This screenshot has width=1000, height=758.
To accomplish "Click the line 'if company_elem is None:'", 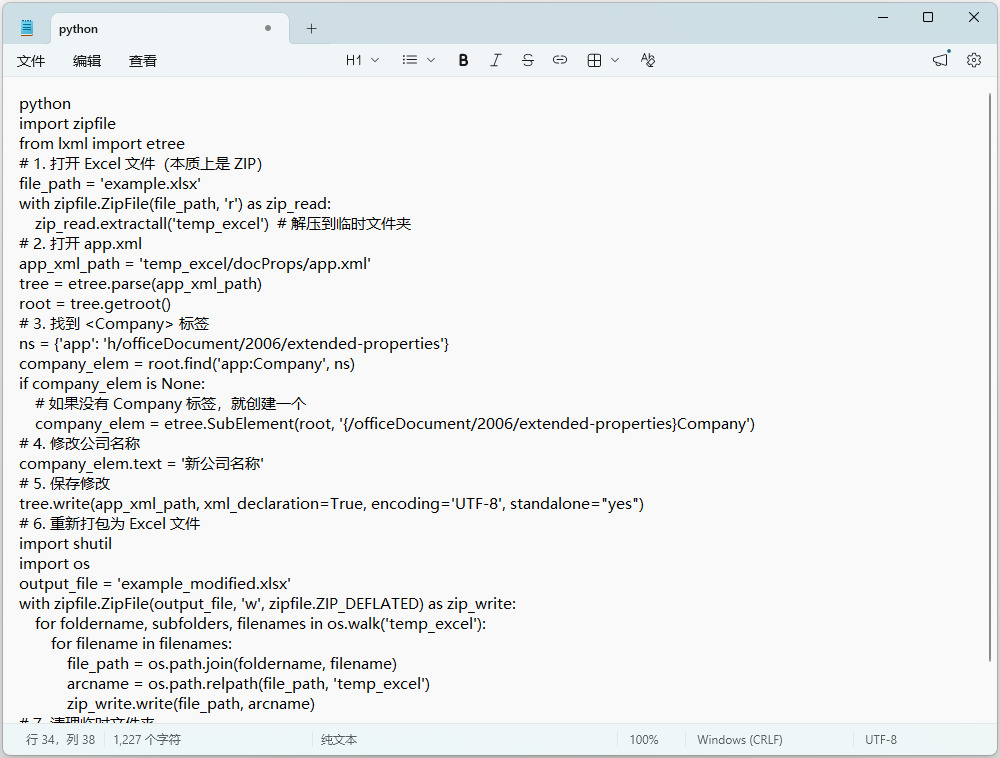I will coord(112,384).
